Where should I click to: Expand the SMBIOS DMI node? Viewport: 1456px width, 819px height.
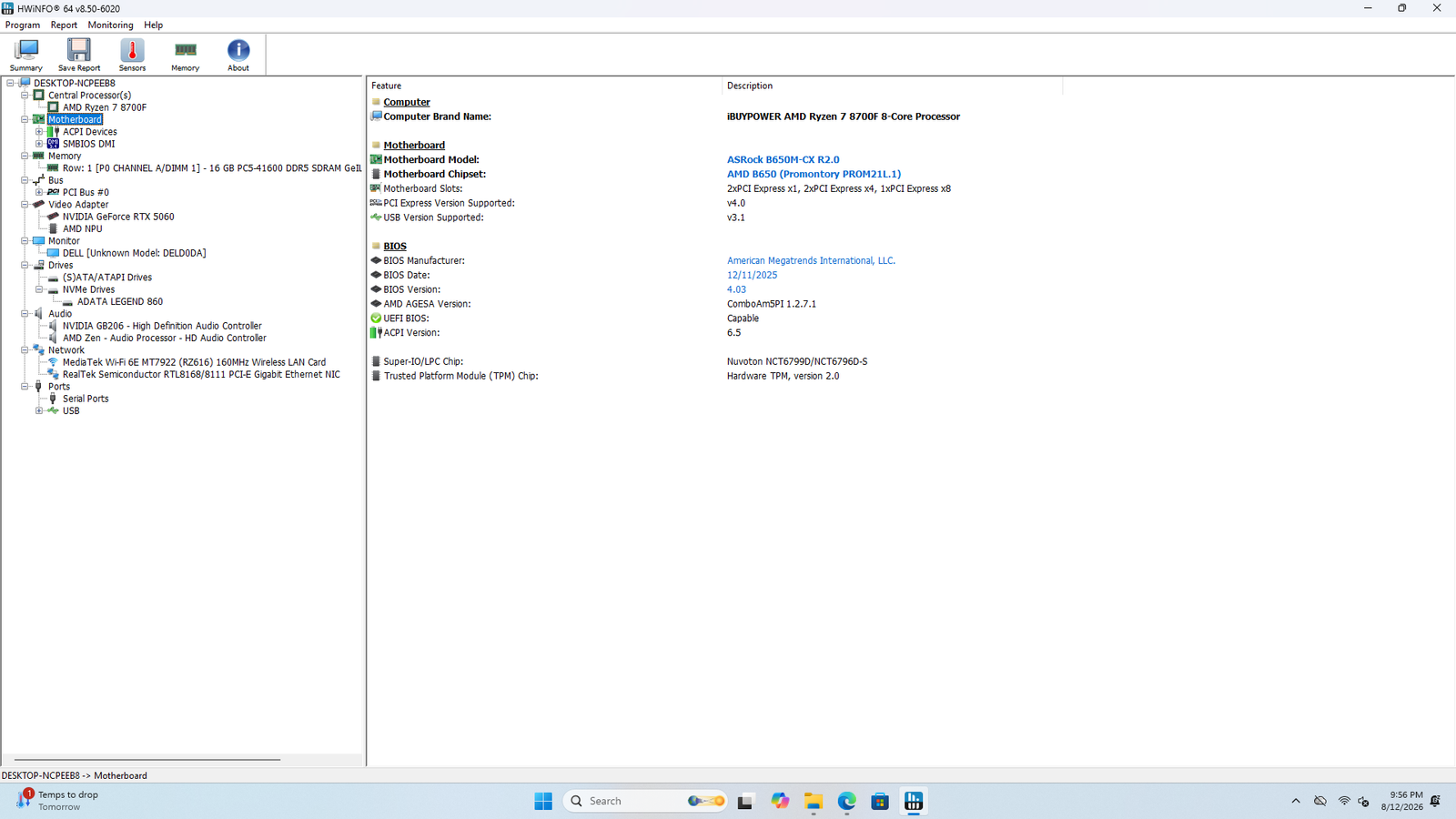(x=39, y=144)
